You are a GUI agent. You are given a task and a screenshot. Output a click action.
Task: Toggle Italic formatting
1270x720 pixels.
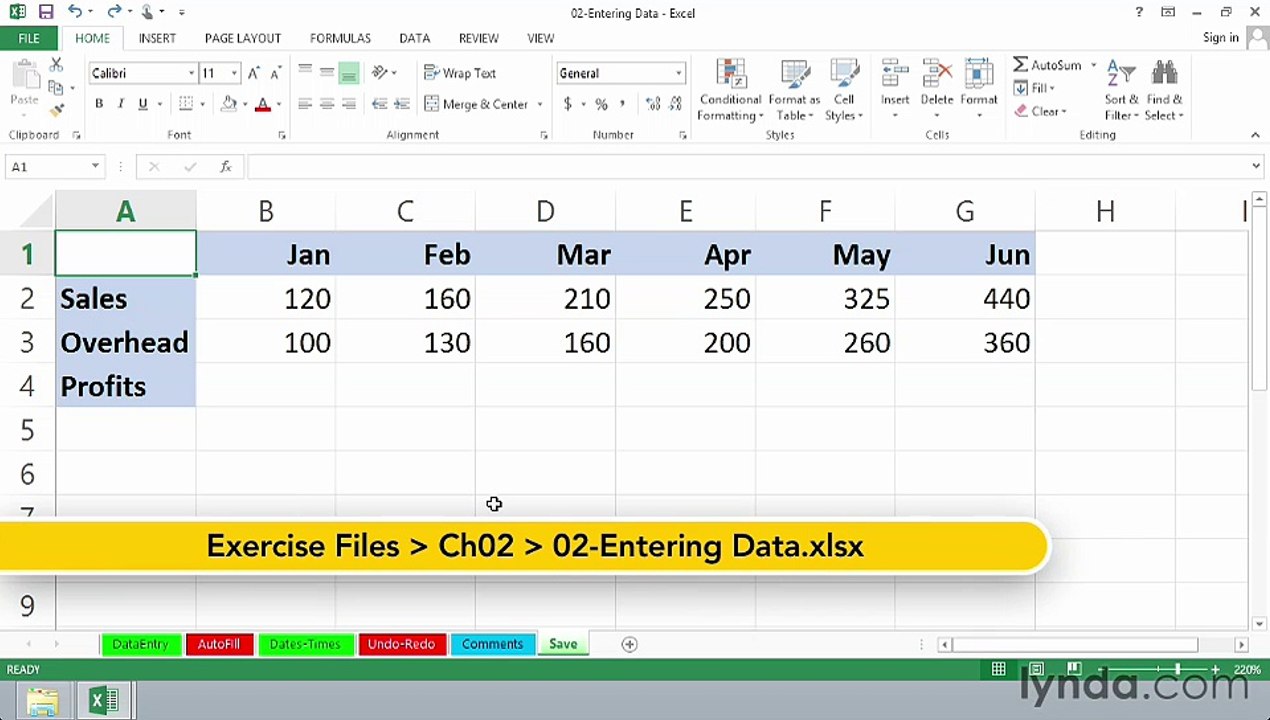121,104
